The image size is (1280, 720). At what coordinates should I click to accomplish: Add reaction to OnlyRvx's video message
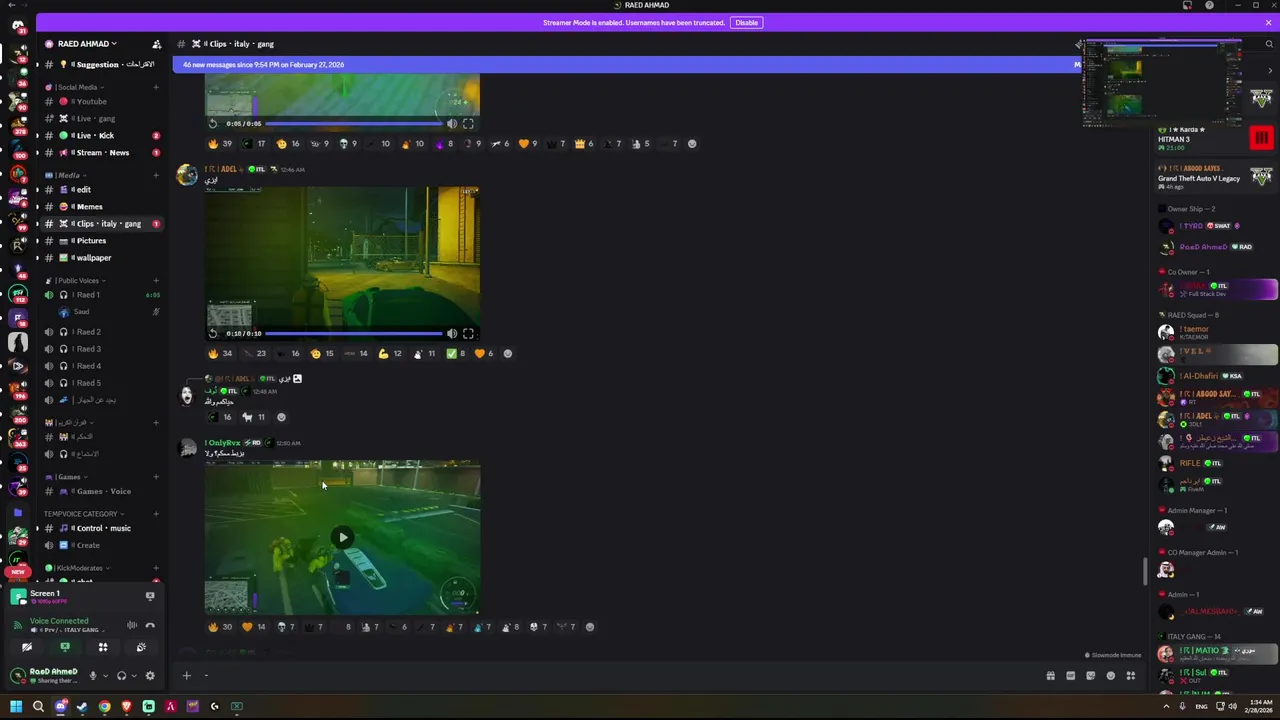click(x=590, y=627)
